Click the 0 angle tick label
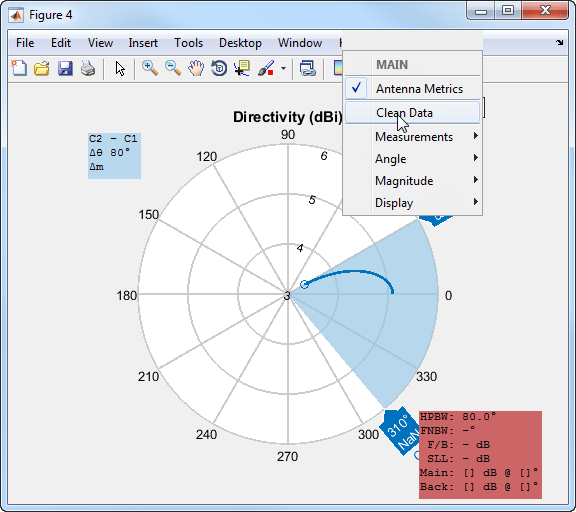The height and width of the screenshot is (512, 576). (448, 295)
